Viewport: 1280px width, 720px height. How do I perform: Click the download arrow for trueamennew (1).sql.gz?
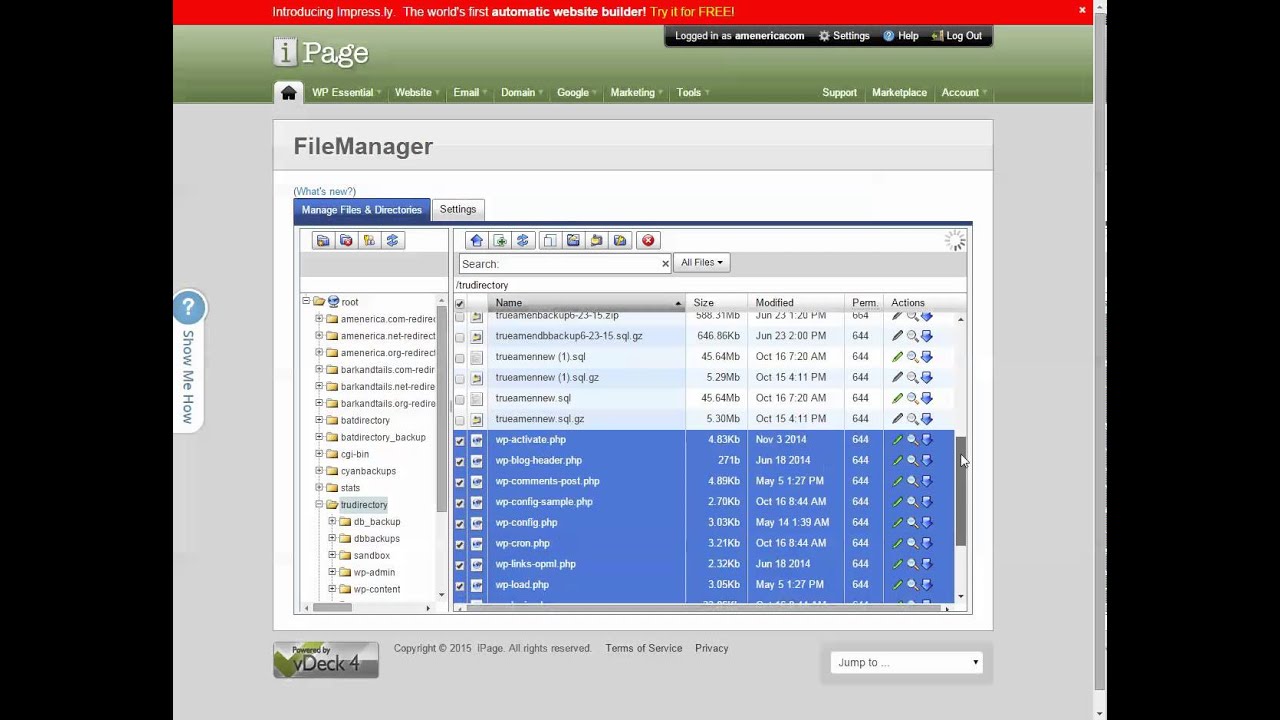click(x=926, y=378)
